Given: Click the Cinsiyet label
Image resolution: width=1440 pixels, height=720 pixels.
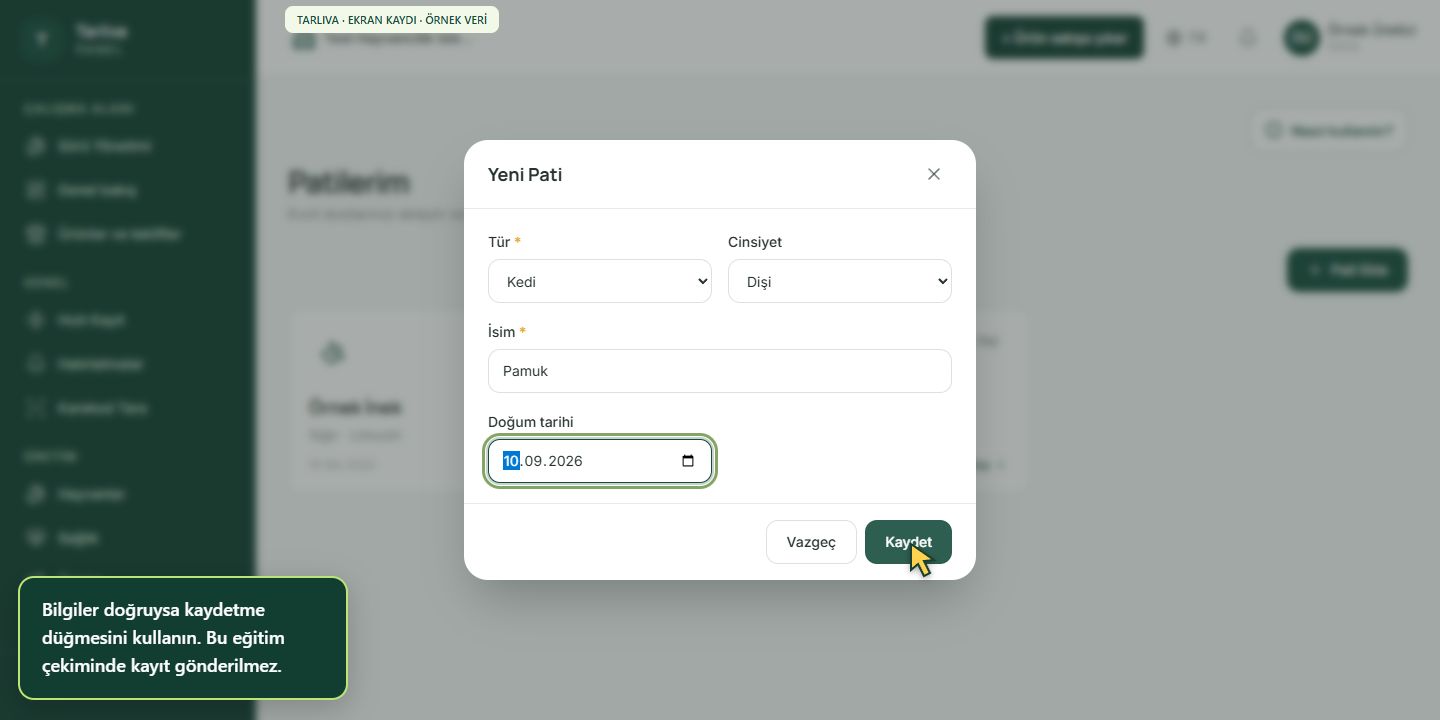Looking at the screenshot, I should click(755, 242).
